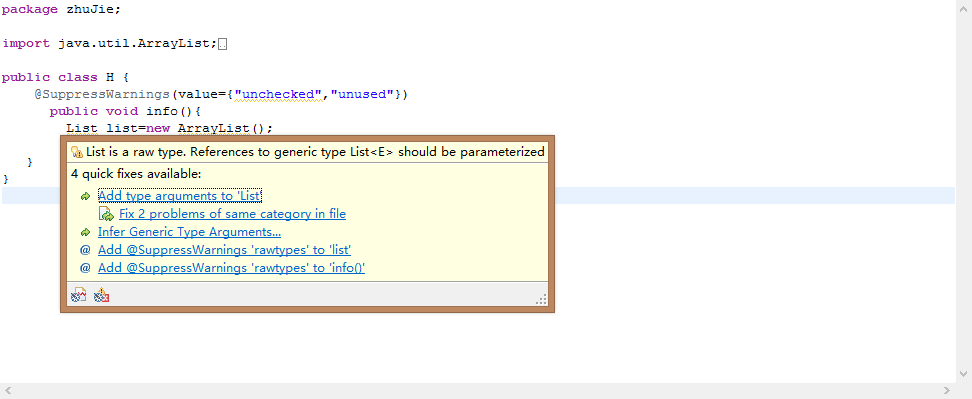Click the vertical scrollbar down arrow
The width and height of the screenshot is (972, 399).
click(x=963, y=374)
